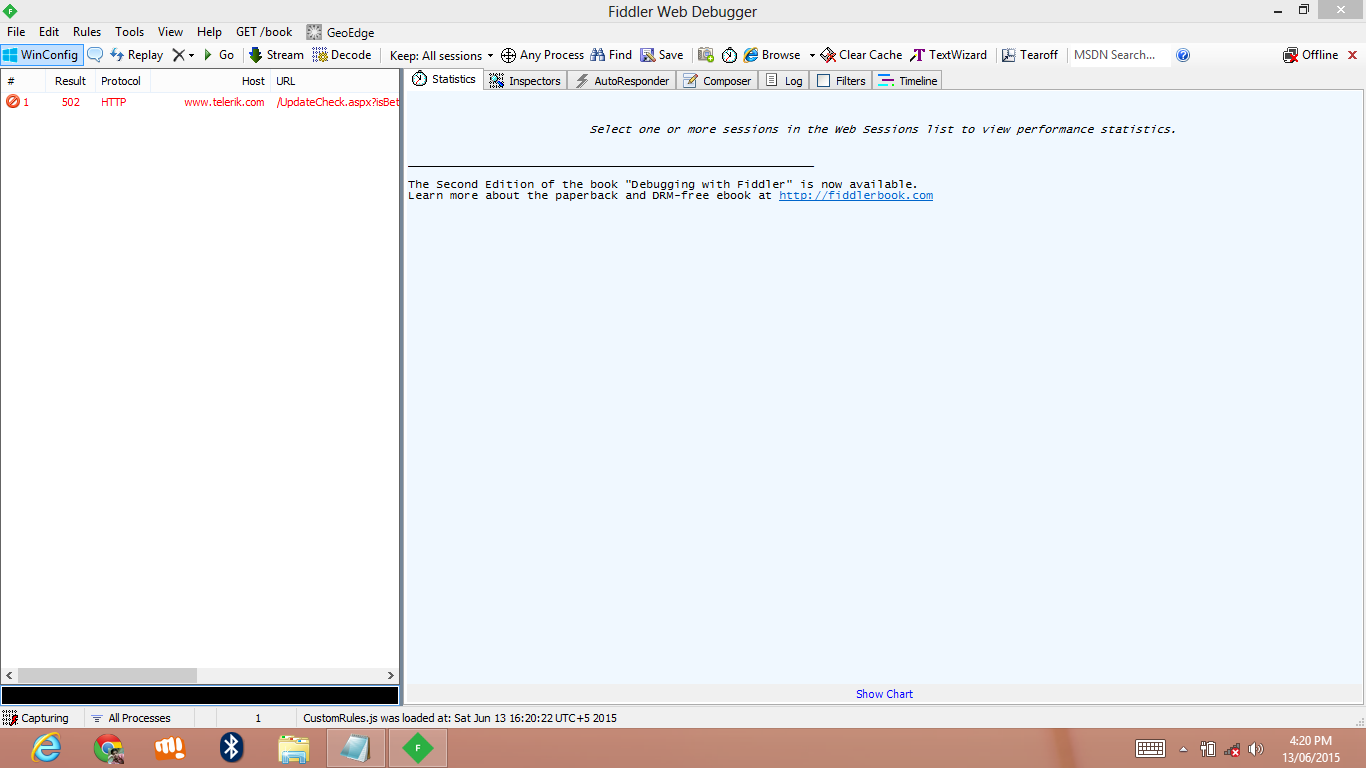1366x768 pixels.
Task: Sort sessions by the Result column header
Action: pyautogui.click(x=70, y=81)
